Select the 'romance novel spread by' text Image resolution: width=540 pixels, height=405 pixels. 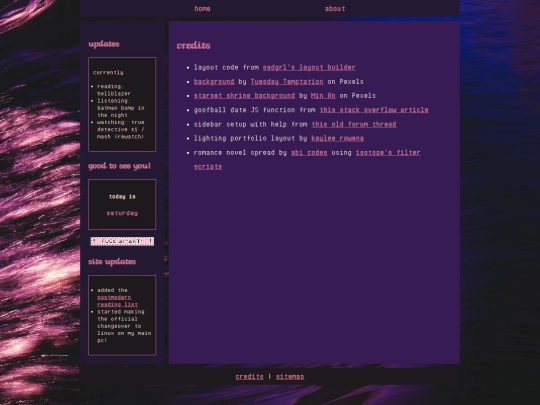[240, 152]
